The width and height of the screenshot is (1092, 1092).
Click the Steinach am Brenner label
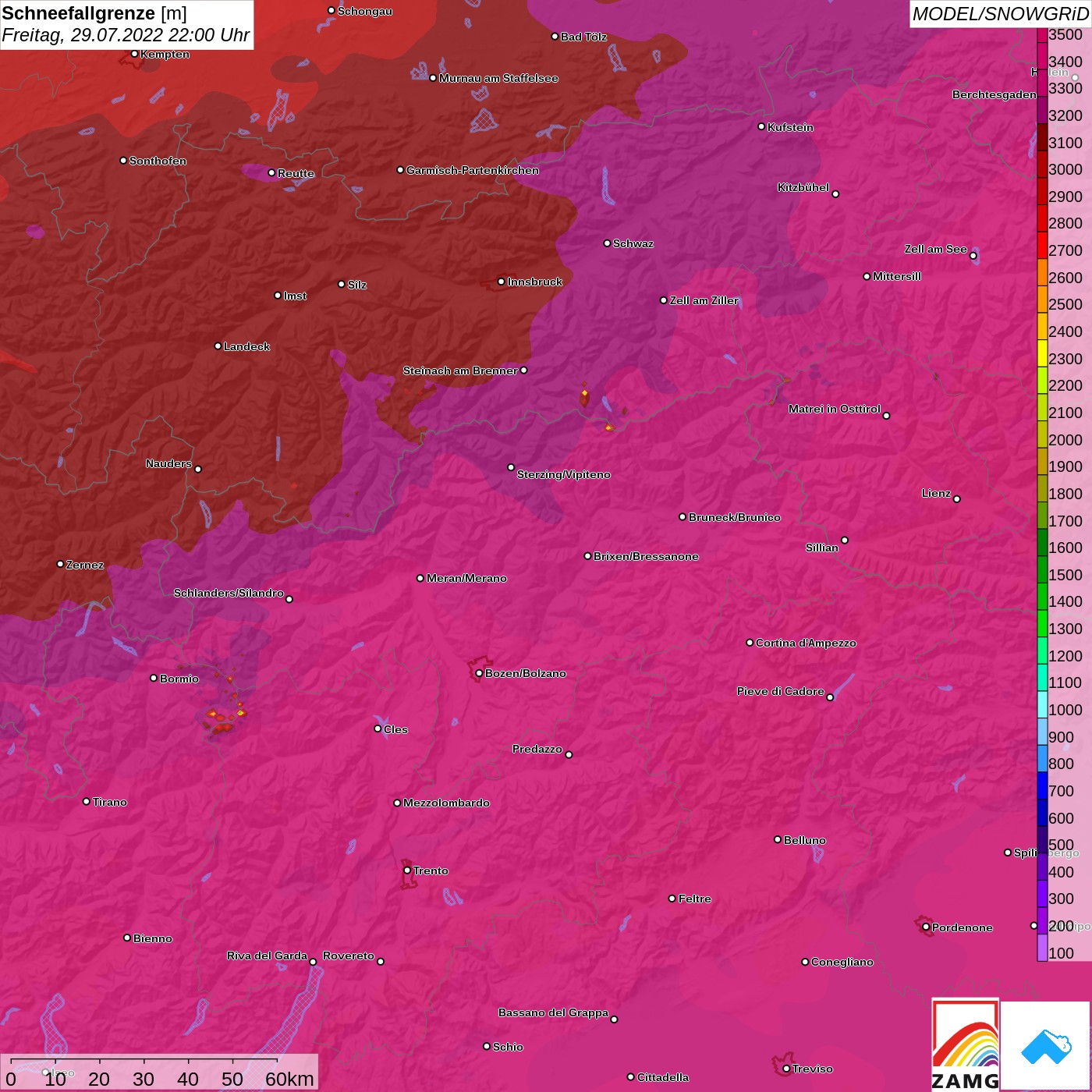click(460, 370)
